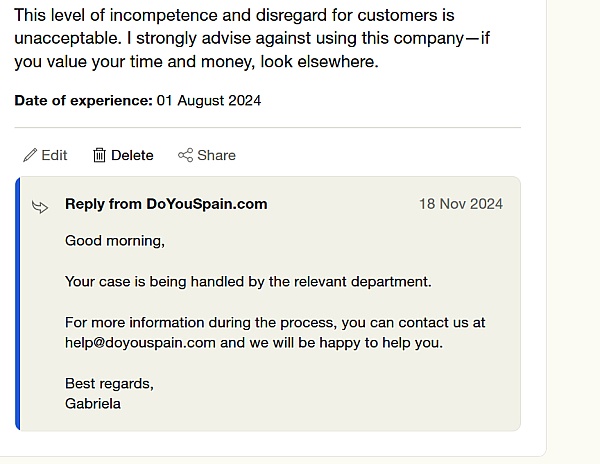Click the trash can icon beside Delete

pos(99,155)
